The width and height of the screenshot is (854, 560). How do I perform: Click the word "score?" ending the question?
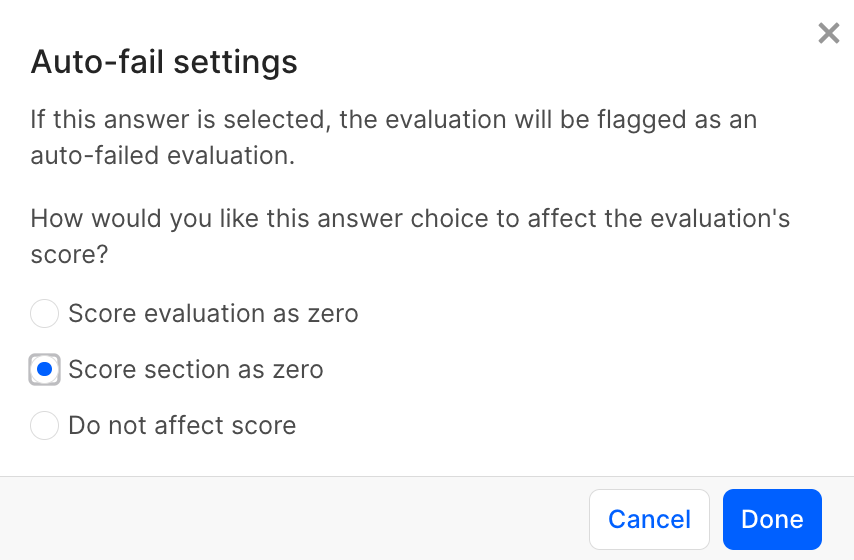point(70,255)
